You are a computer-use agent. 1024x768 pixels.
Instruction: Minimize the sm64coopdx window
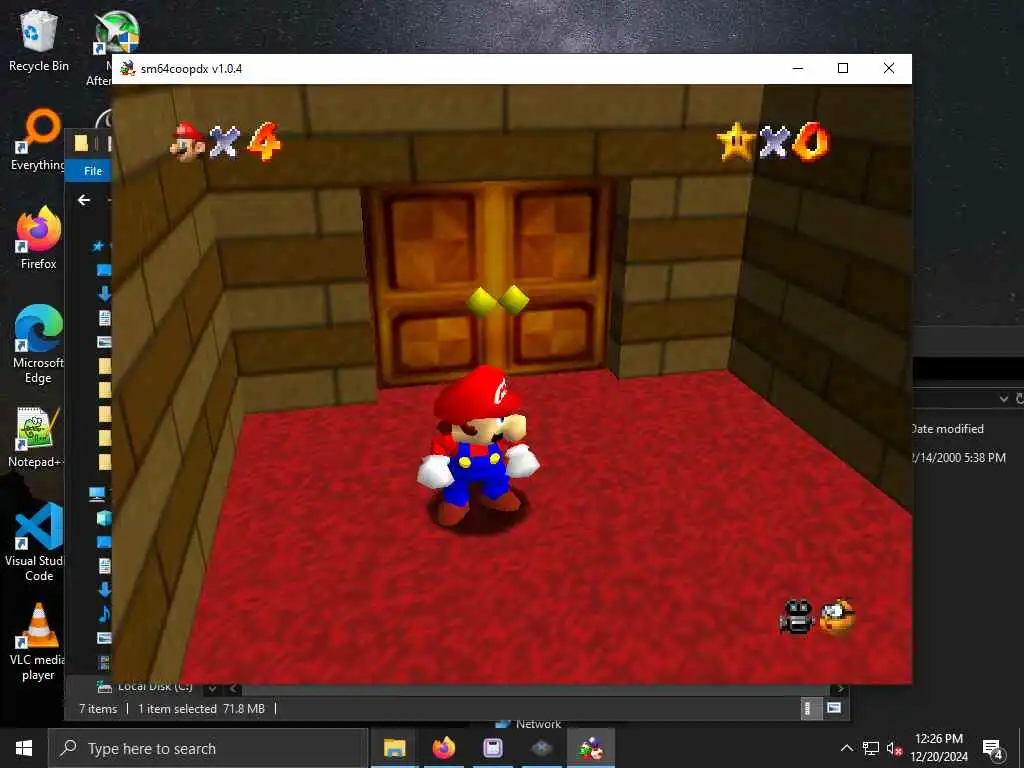797,69
